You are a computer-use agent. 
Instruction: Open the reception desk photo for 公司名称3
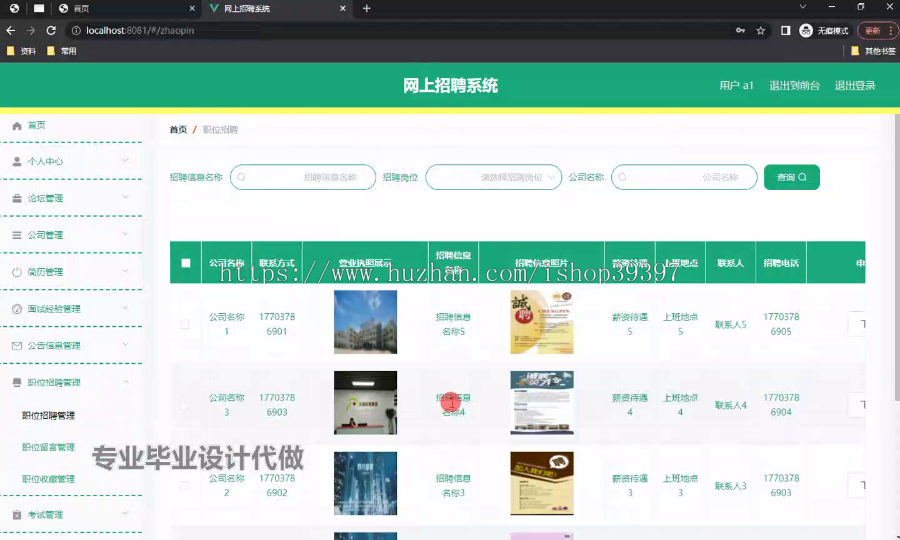(x=366, y=403)
